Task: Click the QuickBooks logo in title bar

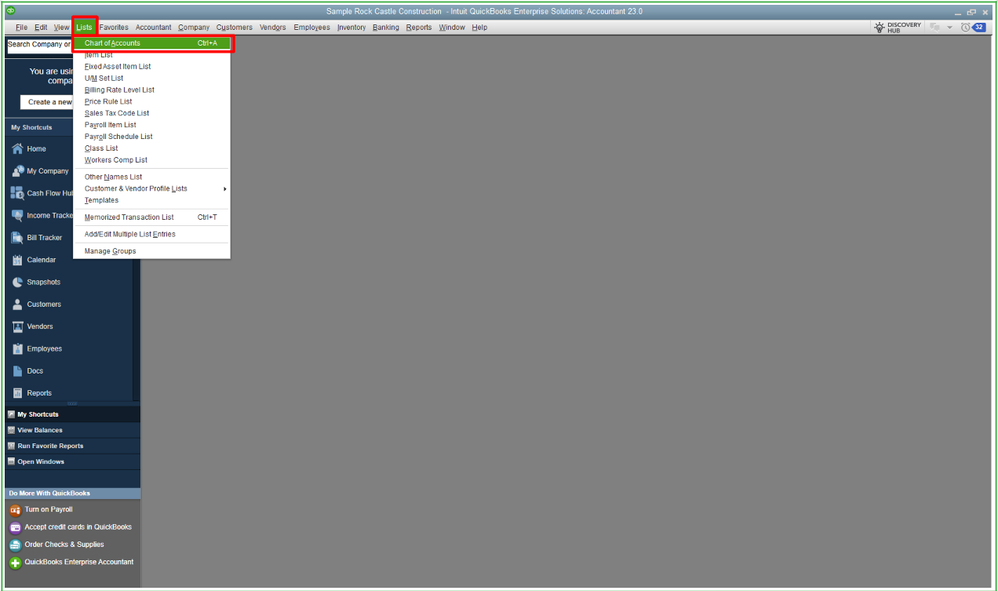Action: 11,11
